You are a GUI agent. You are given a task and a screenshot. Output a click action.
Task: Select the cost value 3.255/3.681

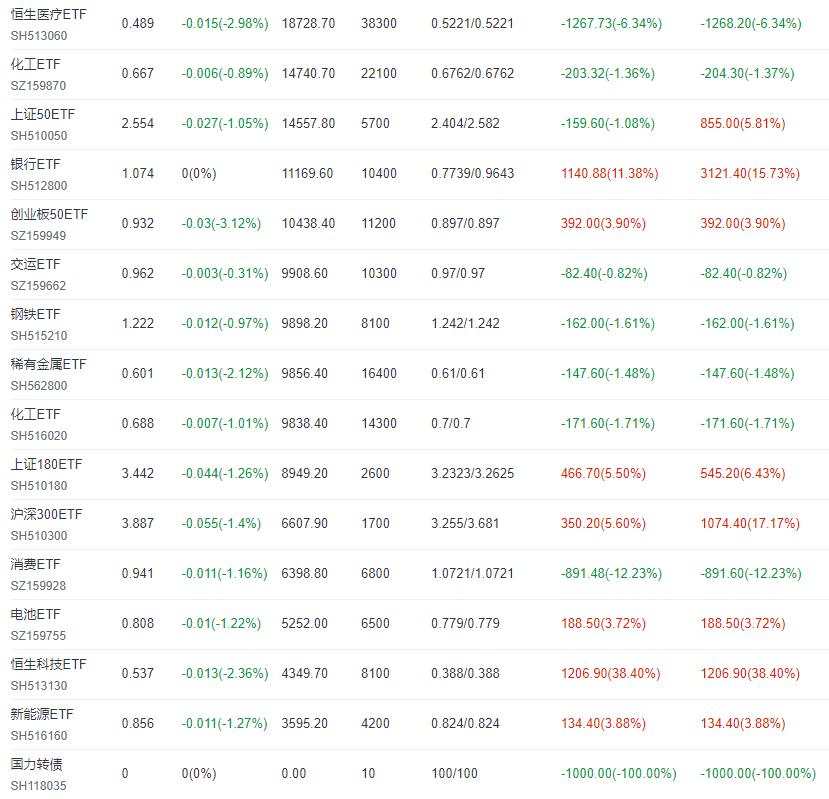coord(465,524)
